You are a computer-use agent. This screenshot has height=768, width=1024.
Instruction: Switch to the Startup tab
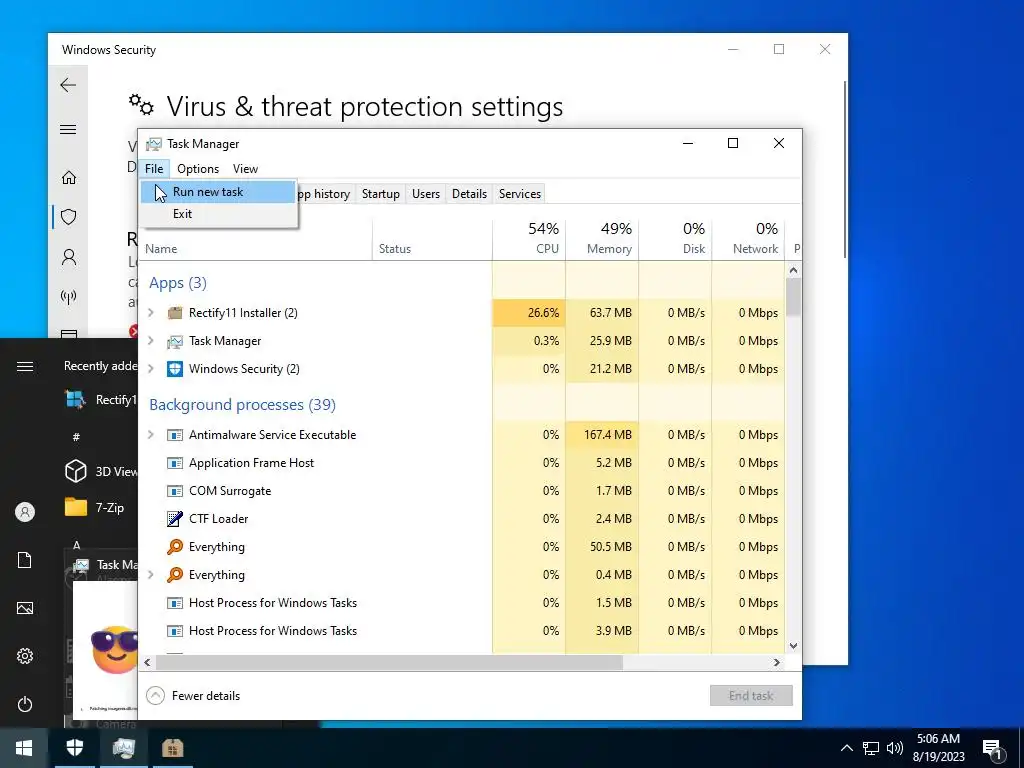click(x=381, y=194)
